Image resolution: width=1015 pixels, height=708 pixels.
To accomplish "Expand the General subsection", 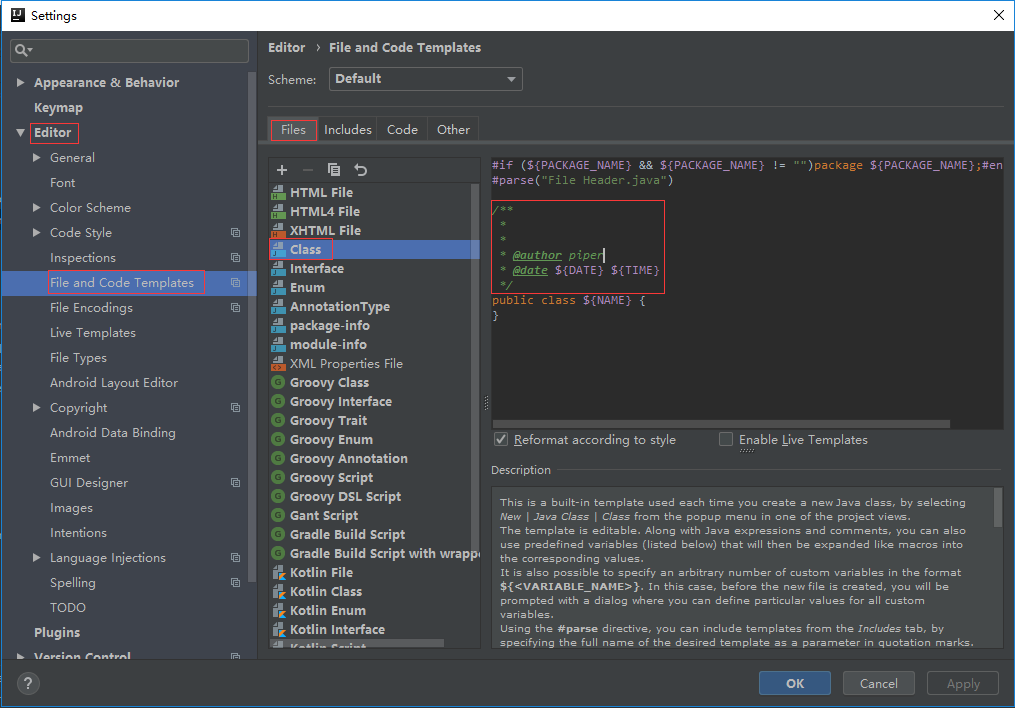I will (37, 157).
